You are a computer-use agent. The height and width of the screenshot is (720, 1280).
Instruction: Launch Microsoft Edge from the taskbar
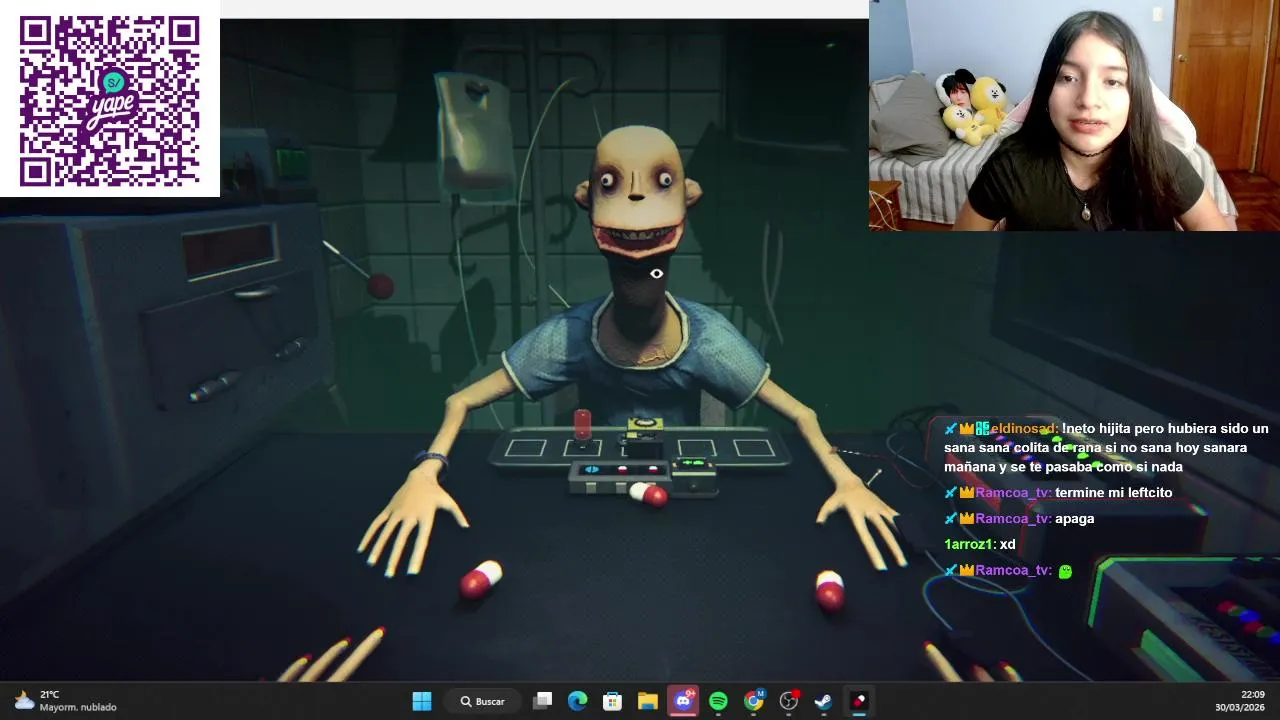click(x=578, y=701)
